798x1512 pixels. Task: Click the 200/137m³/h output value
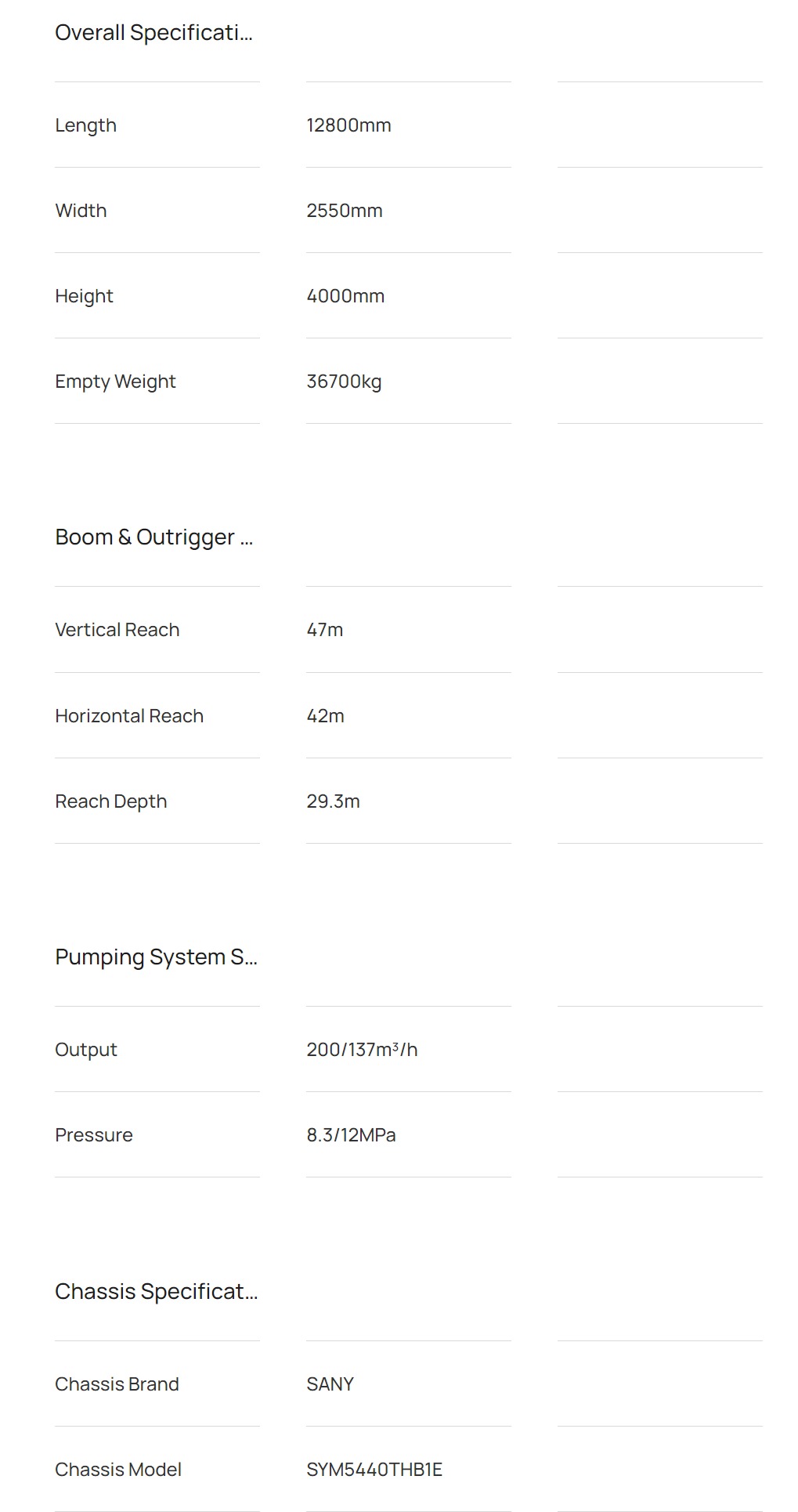[x=362, y=1050]
